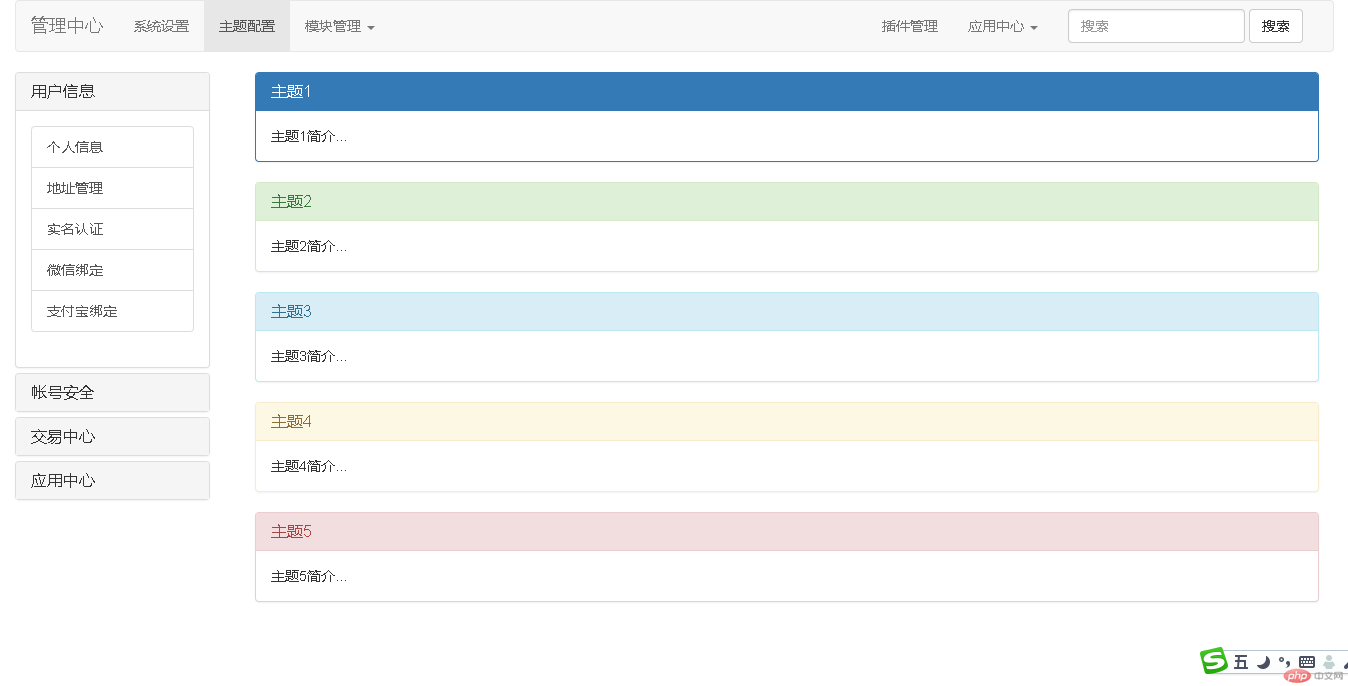Click the text 主题3简介...
The height and width of the screenshot is (686, 1348).
click(x=309, y=356)
